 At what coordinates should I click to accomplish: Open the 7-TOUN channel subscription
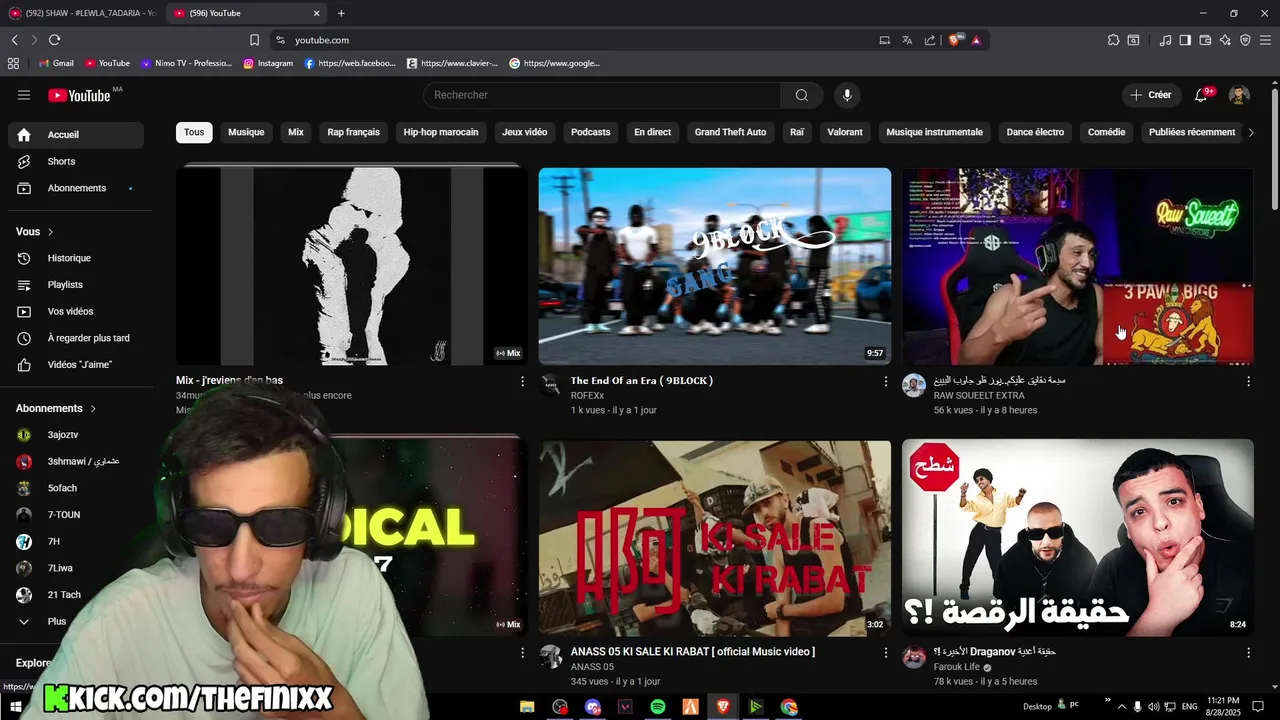[x=76, y=515]
